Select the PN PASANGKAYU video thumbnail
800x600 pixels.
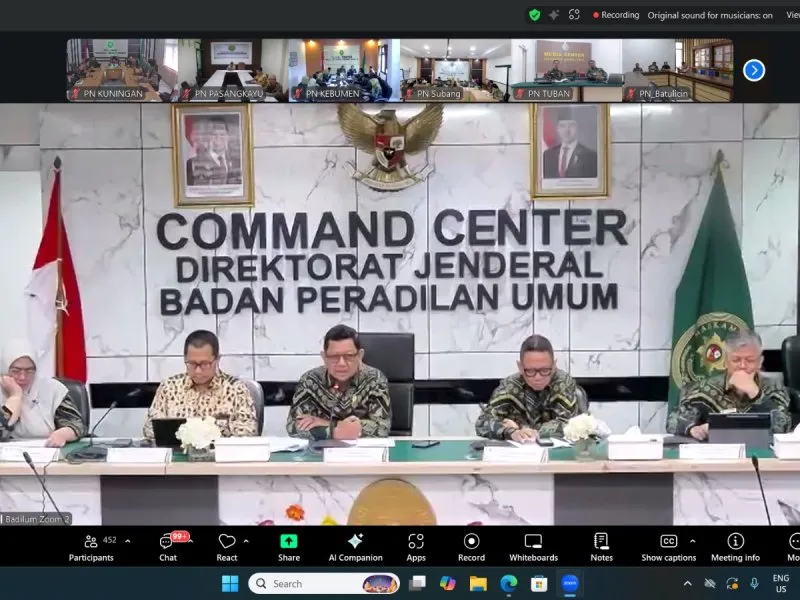234,70
